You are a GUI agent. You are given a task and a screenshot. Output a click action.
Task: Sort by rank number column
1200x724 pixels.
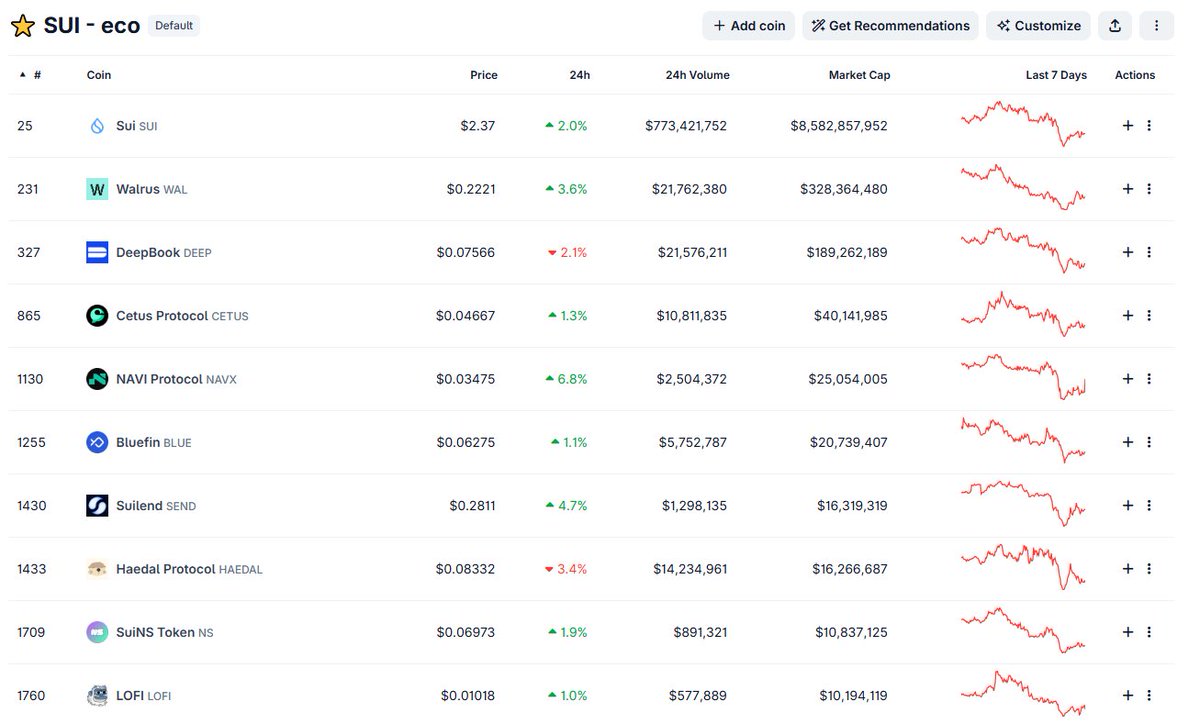(30, 75)
